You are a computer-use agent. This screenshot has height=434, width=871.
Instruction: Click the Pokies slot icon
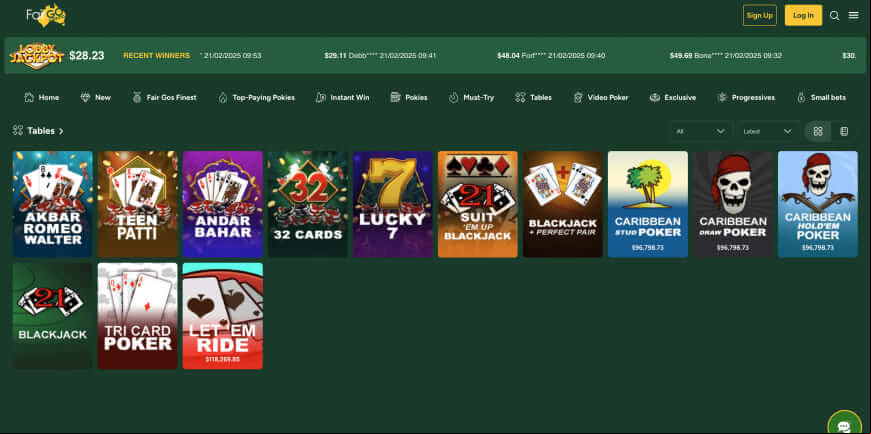[x=396, y=97]
